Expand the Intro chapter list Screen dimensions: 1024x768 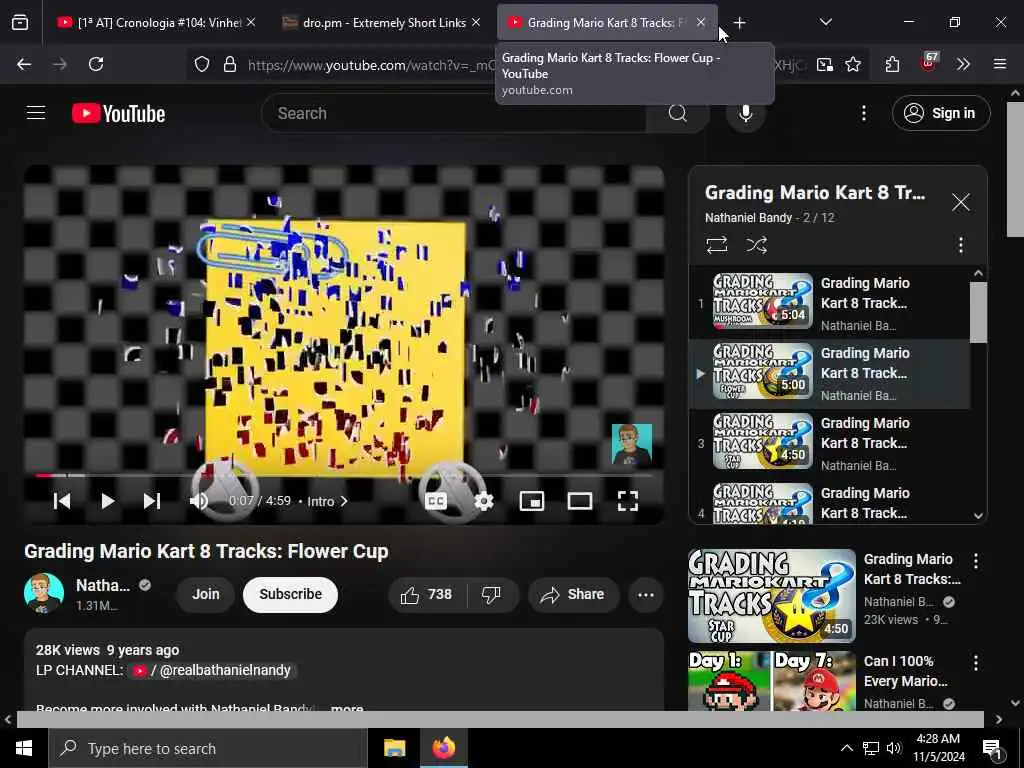[x=328, y=502]
